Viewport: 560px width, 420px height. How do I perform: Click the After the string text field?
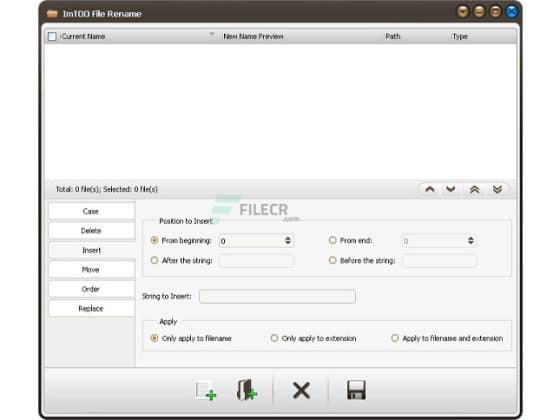click(x=257, y=261)
